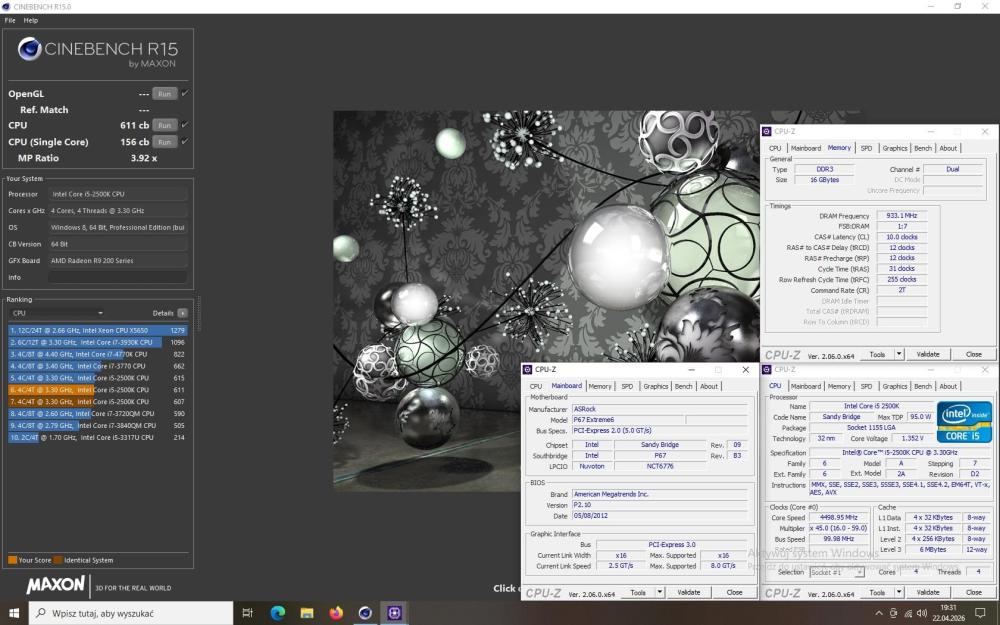This screenshot has width=1000, height=625.
Task: Click the Info text field
Action: pyautogui.click(x=118, y=277)
